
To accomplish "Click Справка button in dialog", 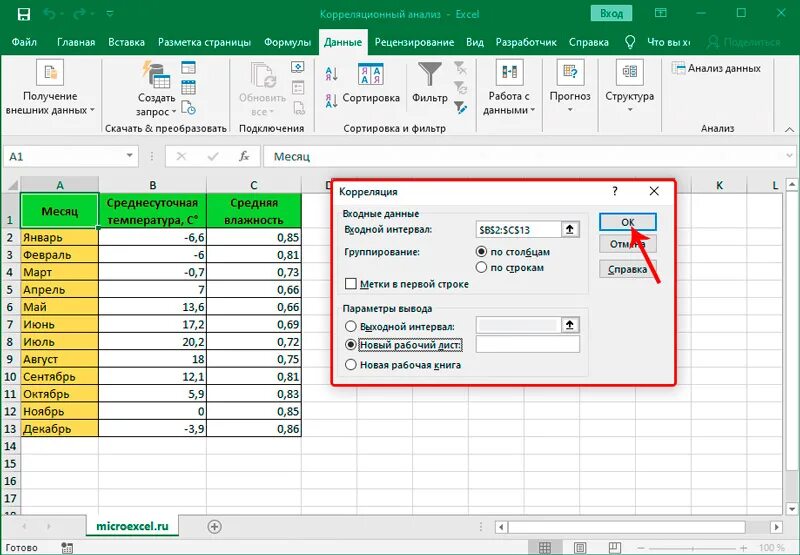I will (628, 269).
